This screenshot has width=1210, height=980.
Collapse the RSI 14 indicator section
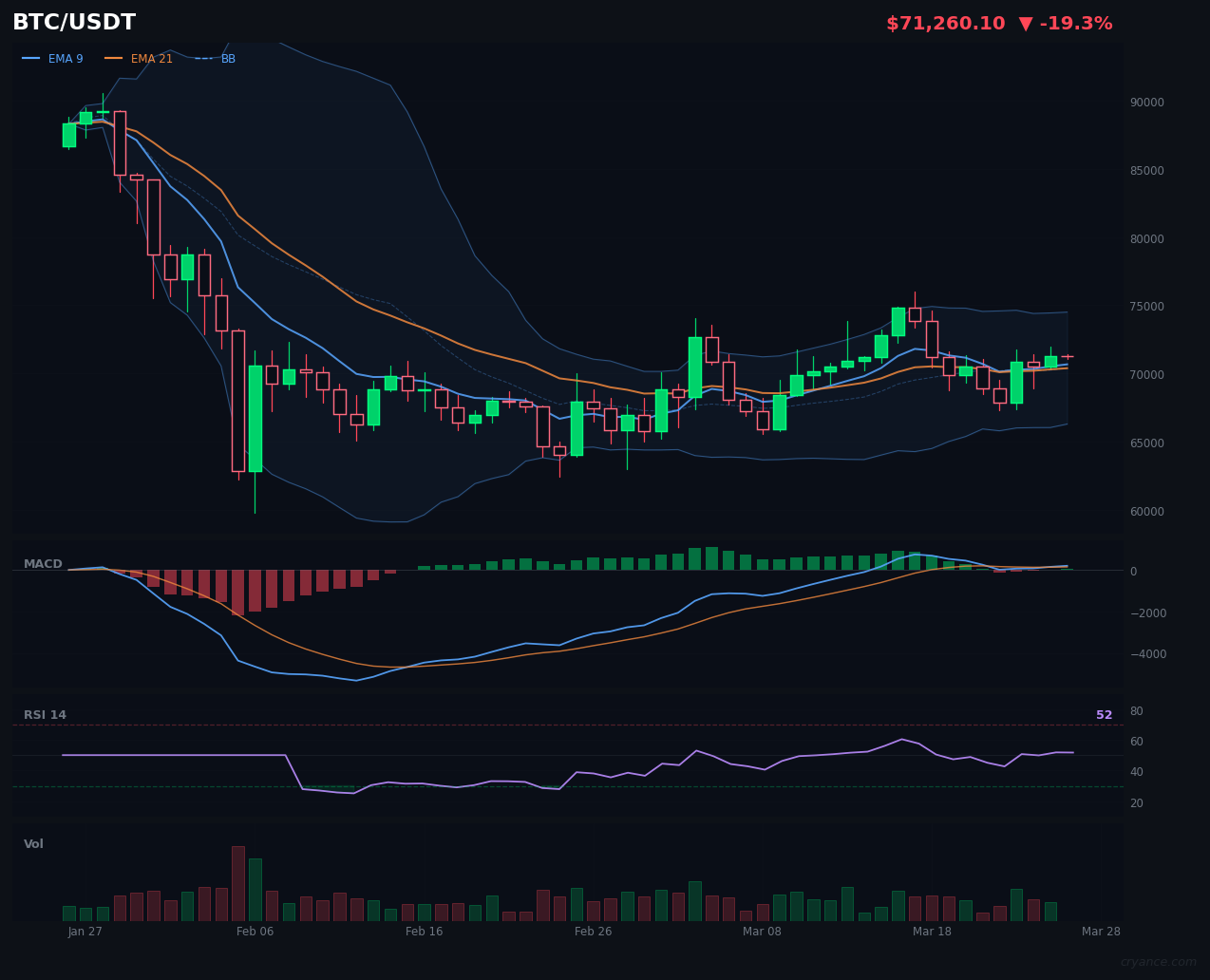click(x=44, y=714)
